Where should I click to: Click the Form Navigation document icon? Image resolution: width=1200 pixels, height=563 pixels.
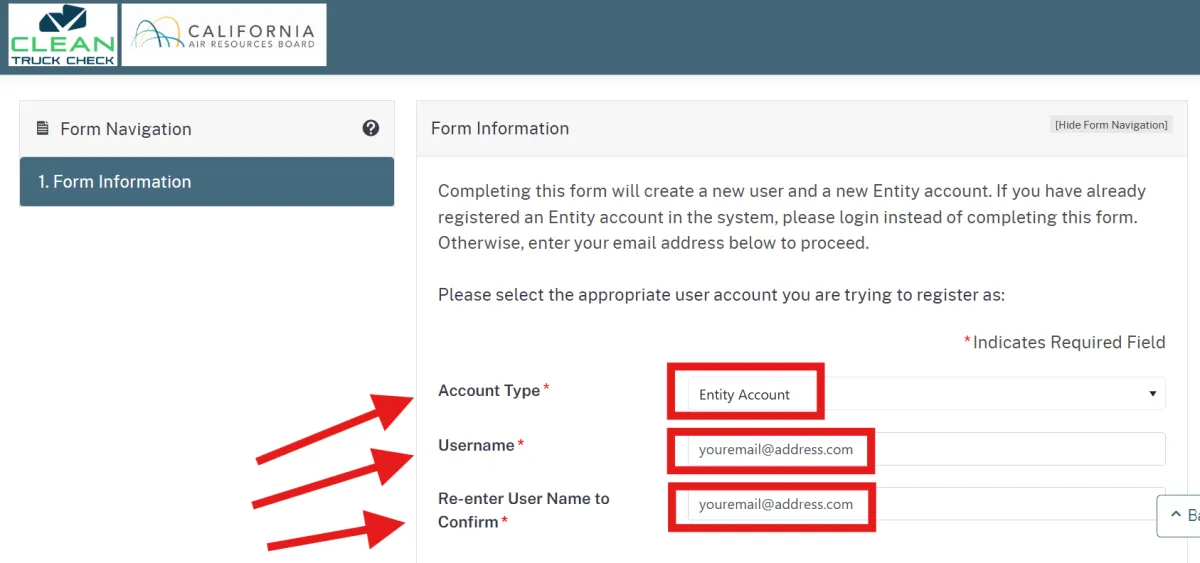(x=43, y=128)
